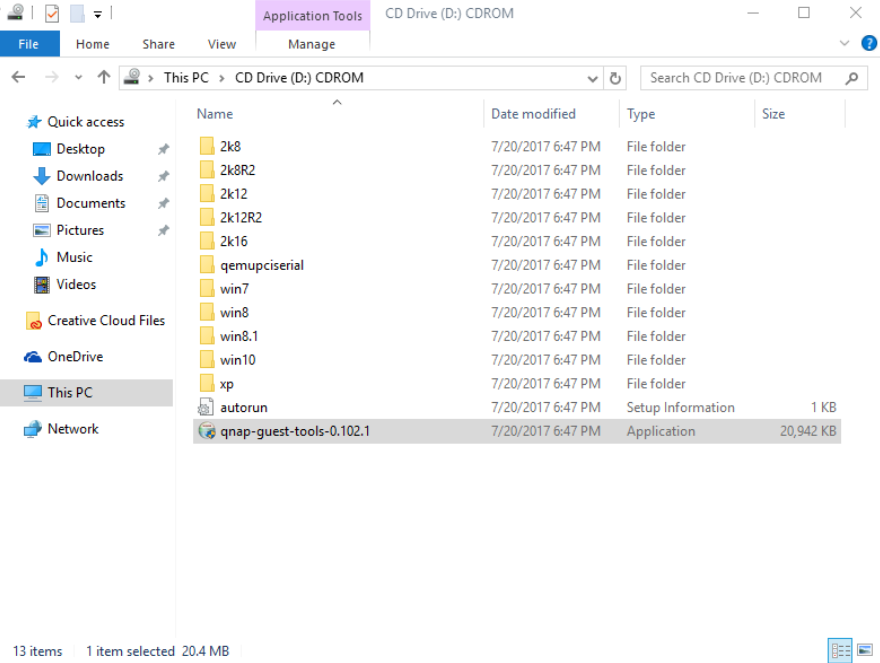880x663 pixels.
Task: Switch to details view in status bar
Action: [x=840, y=651]
